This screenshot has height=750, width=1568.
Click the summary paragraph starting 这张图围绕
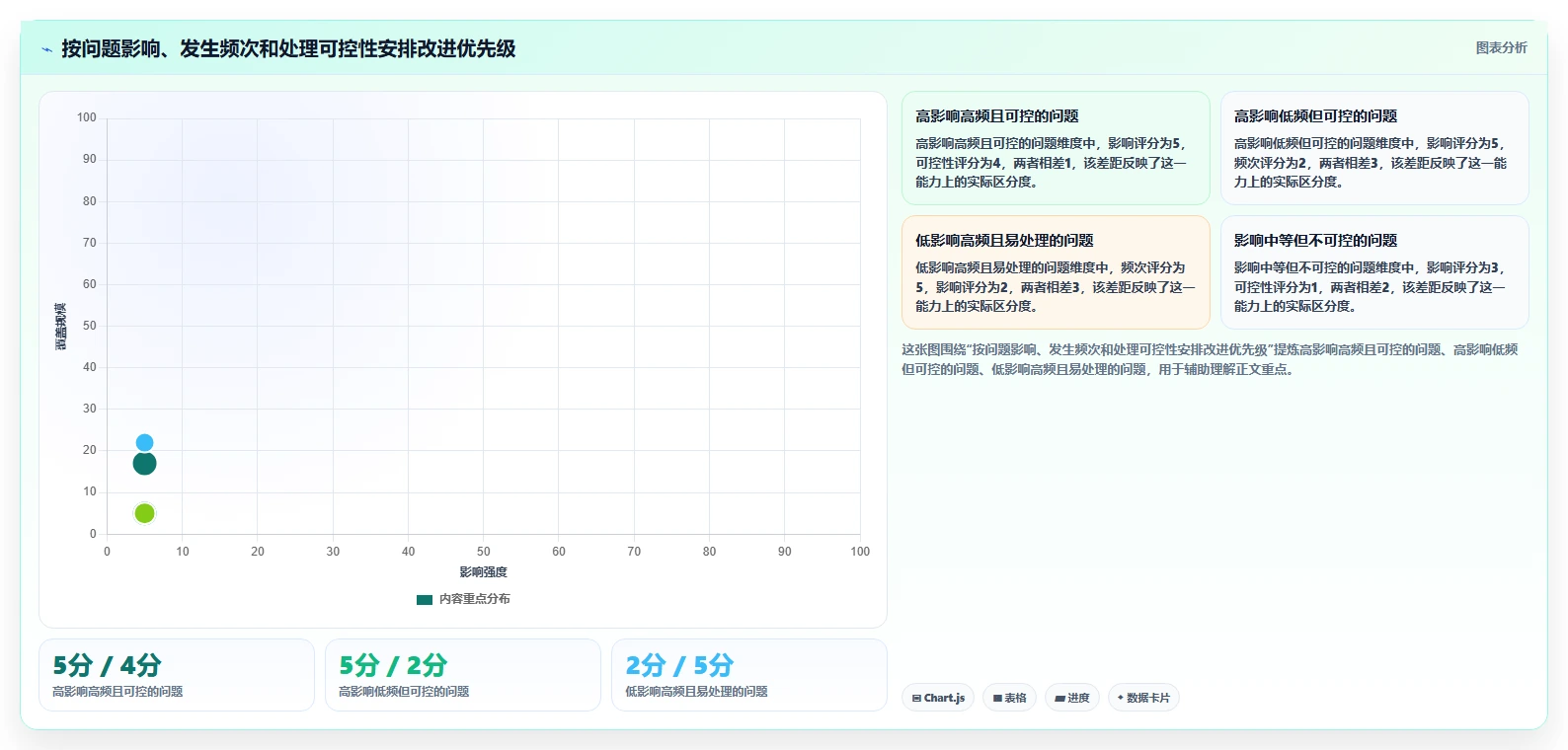[1210, 359]
